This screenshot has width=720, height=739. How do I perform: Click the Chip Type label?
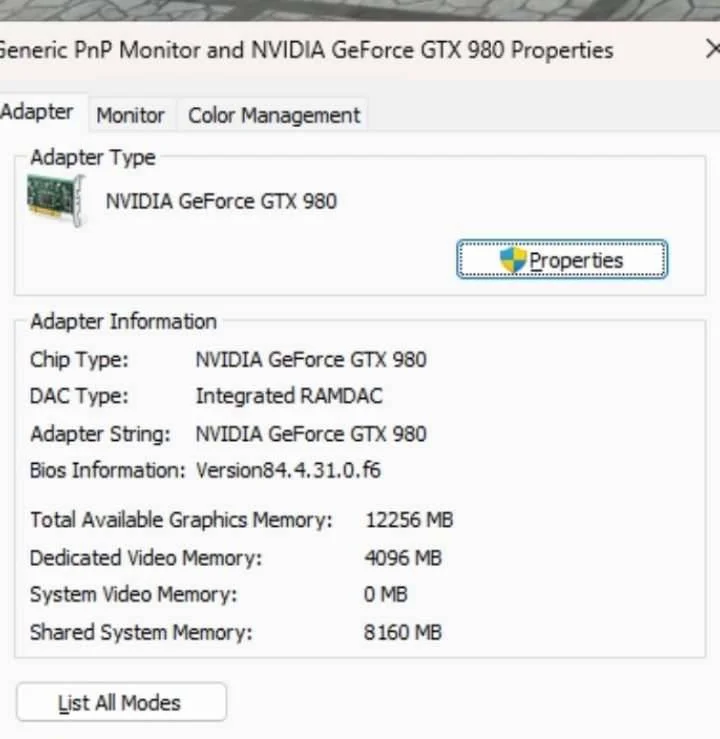79,360
